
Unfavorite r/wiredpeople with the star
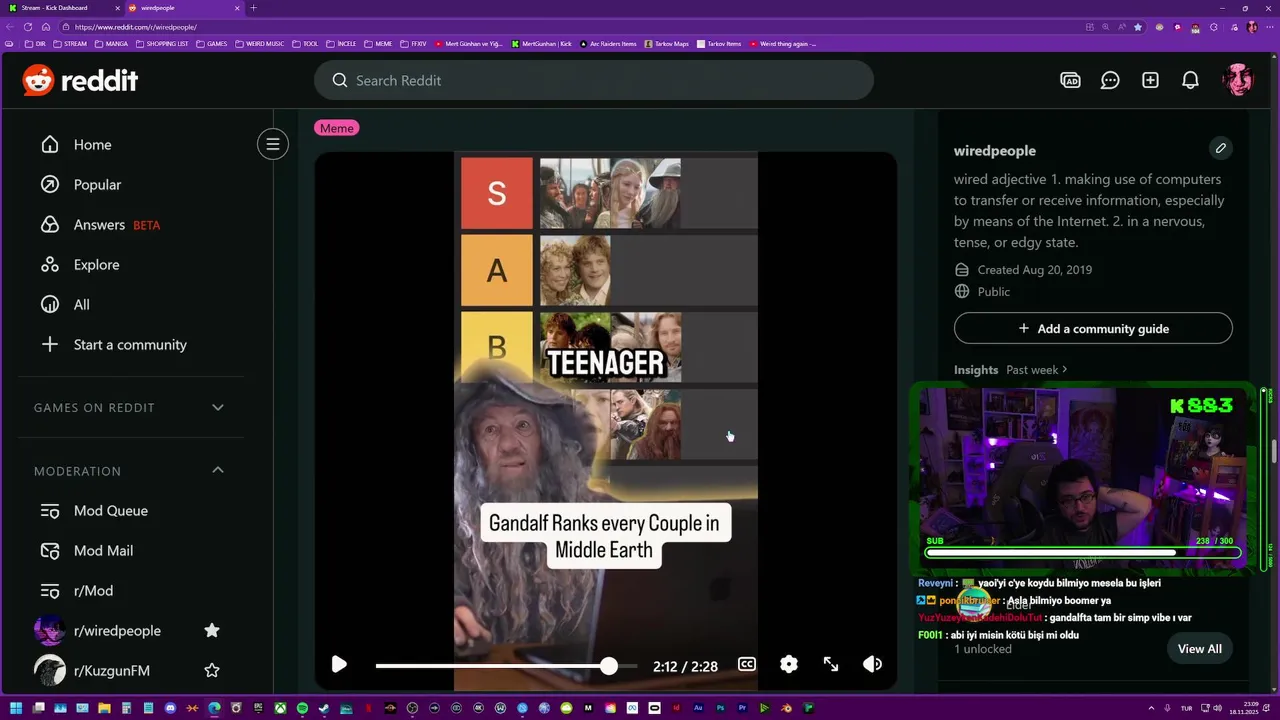pos(212,630)
